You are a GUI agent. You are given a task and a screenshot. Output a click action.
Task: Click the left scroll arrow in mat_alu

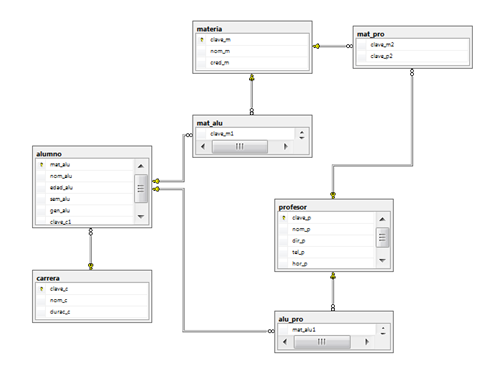203,146
